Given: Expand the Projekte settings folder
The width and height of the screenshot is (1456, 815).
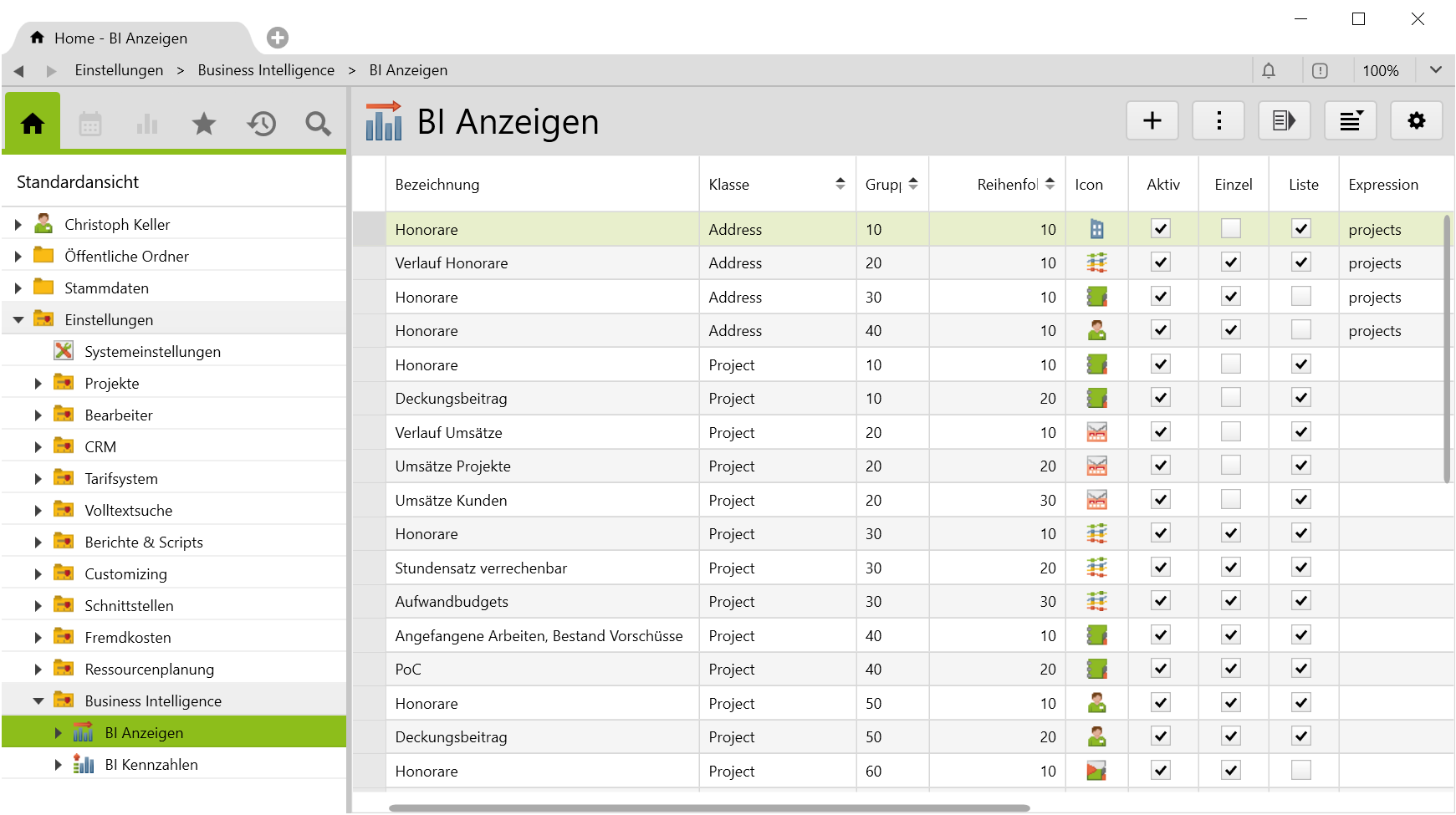Looking at the screenshot, I should [38, 384].
